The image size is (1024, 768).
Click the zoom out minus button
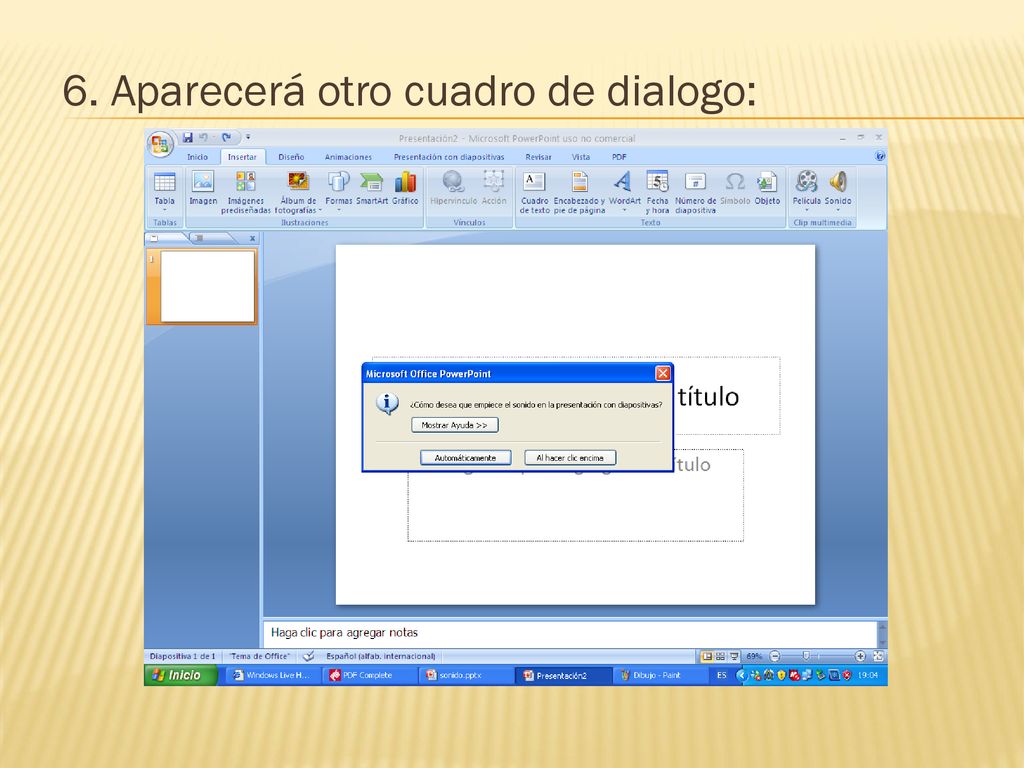pyautogui.click(x=775, y=656)
